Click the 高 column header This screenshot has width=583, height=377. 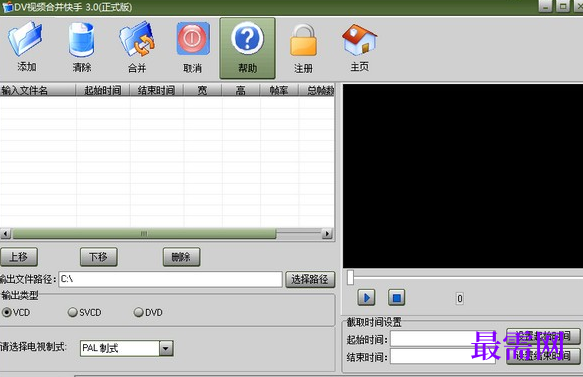[241, 90]
